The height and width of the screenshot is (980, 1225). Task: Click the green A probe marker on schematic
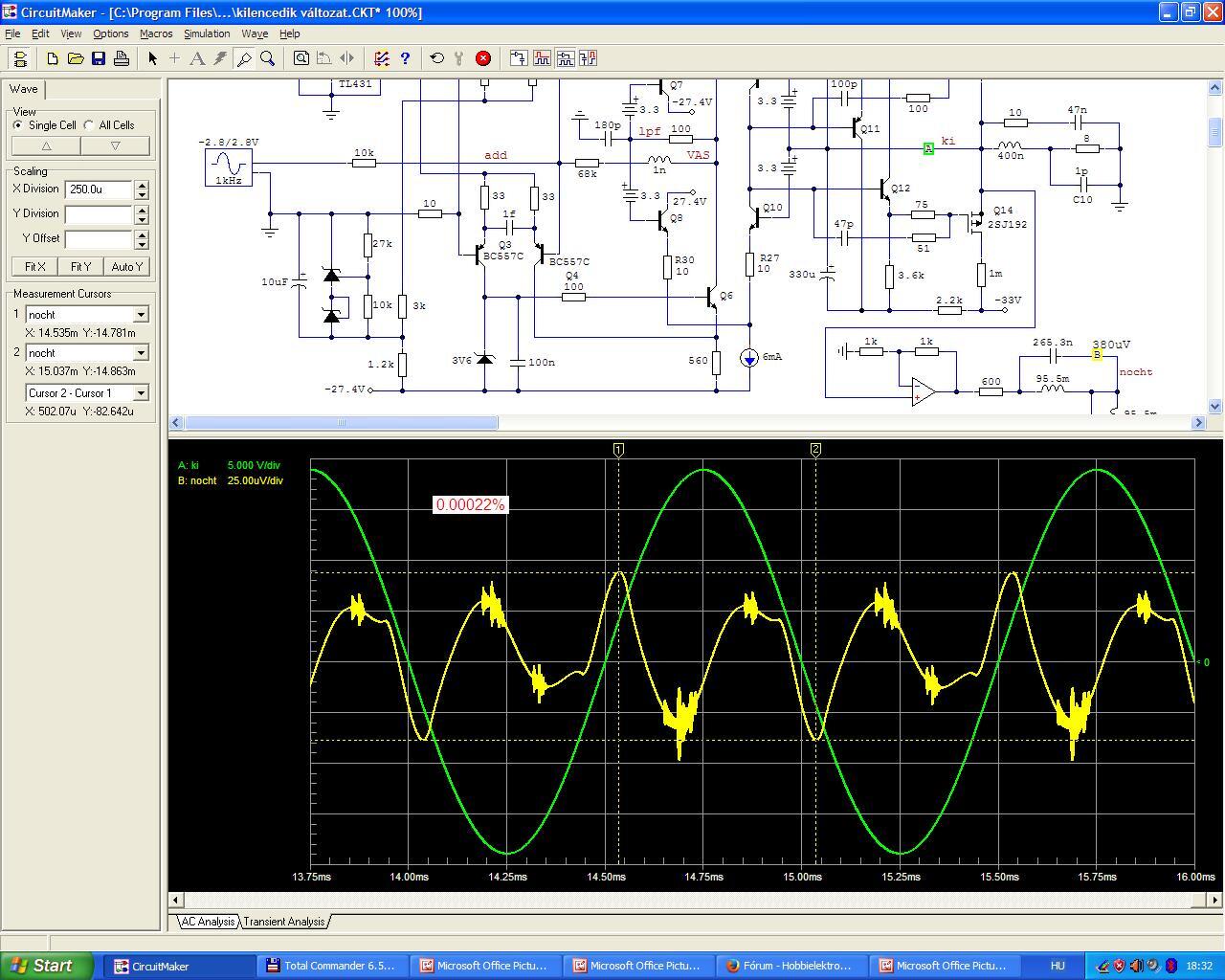928,148
